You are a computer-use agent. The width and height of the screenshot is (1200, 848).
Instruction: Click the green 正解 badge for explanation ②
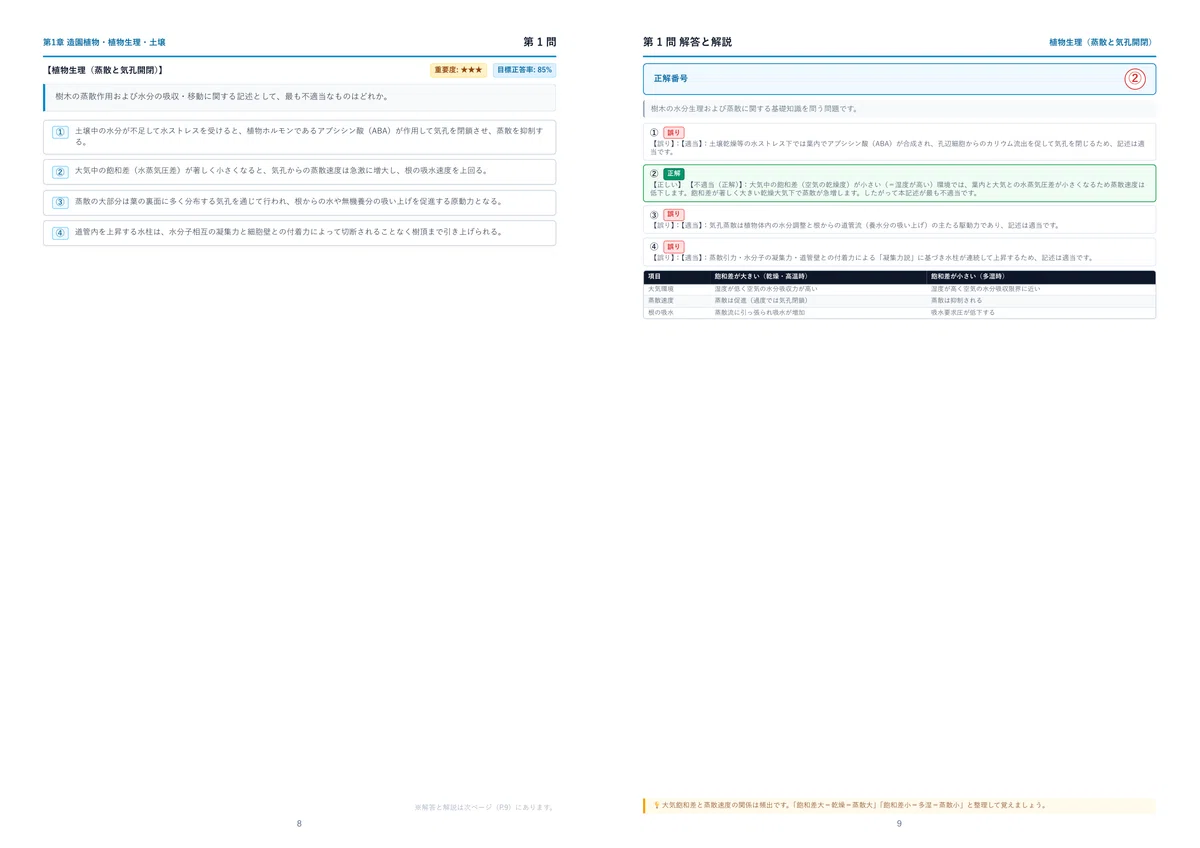point(674,173)
